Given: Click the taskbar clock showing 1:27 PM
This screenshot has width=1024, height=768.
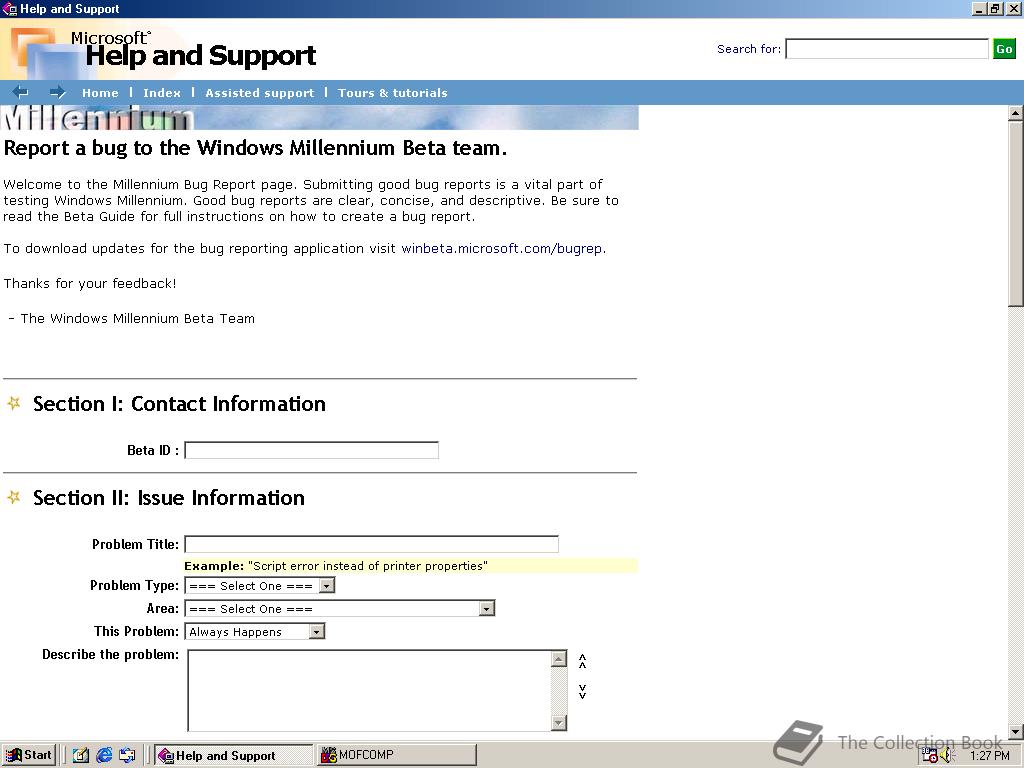Looking at the screenshot, I should (989, 756).
